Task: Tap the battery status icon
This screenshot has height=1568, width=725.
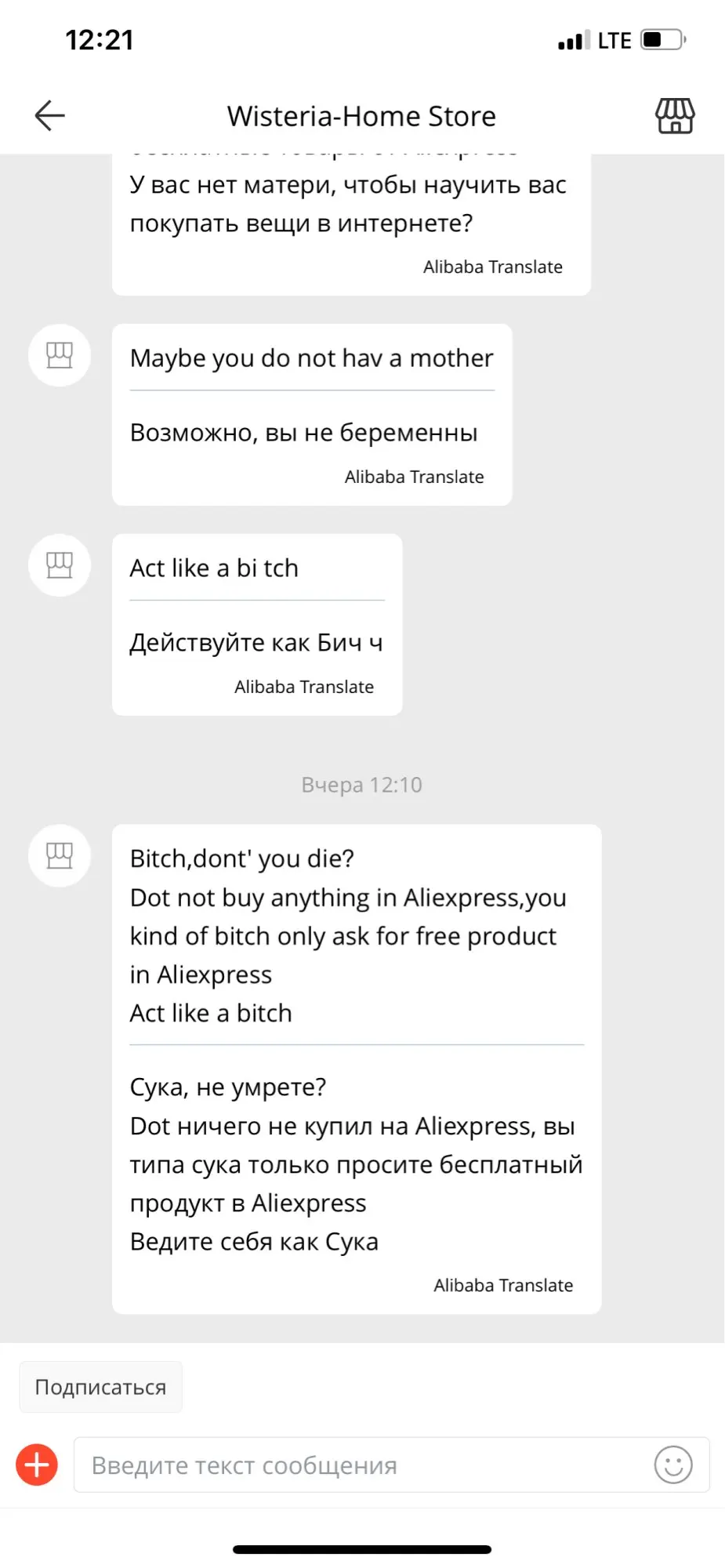Action: [x=662, y=40]
